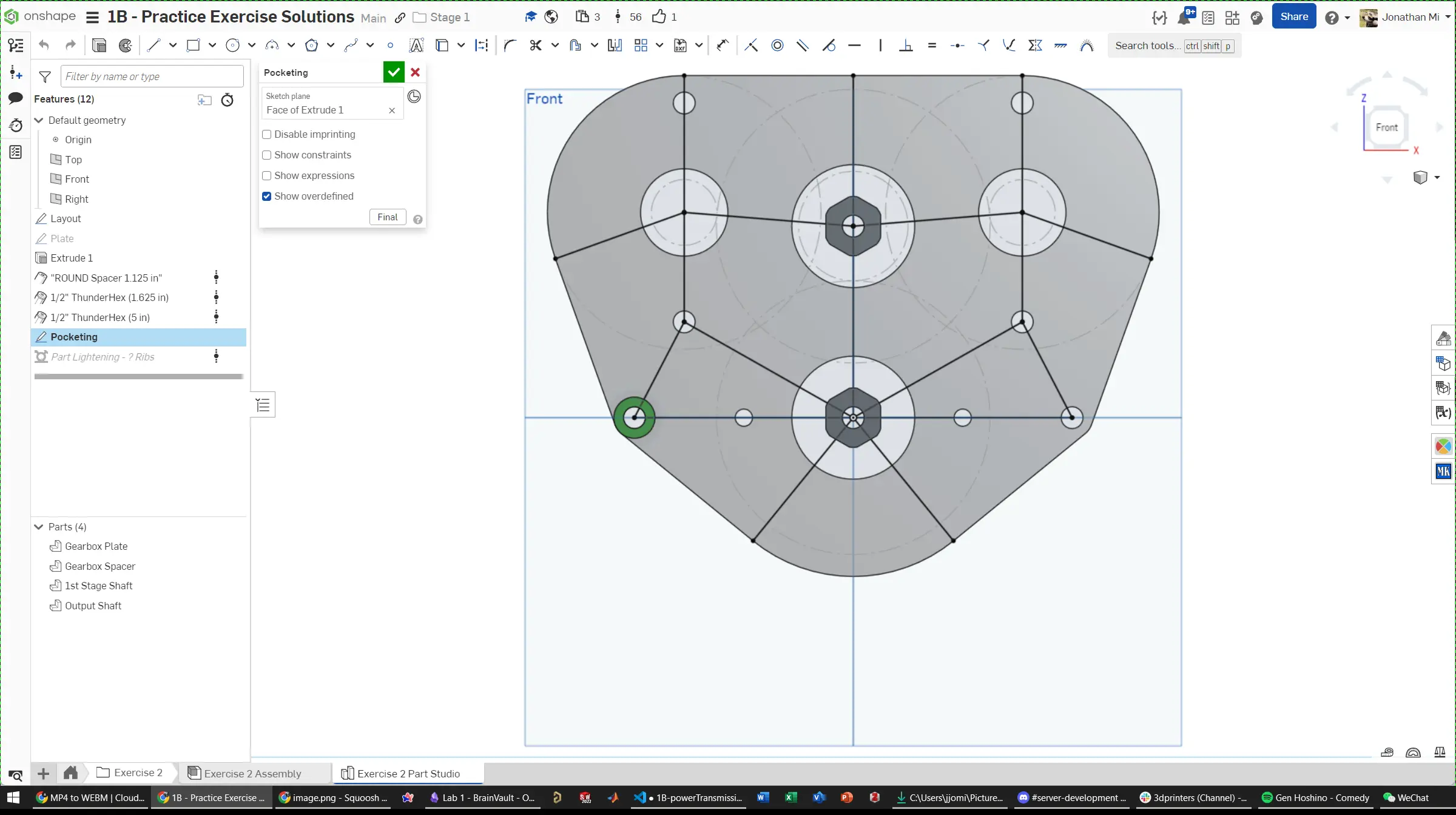The image size is (1456, 815).
Task: Select the Concentric constraint tool
Action: click(x=777, y=46)
